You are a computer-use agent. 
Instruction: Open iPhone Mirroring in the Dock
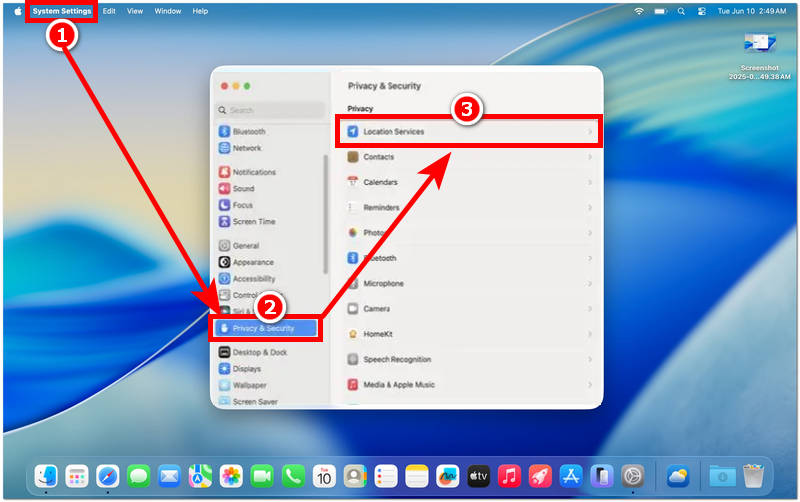point(602,476)
